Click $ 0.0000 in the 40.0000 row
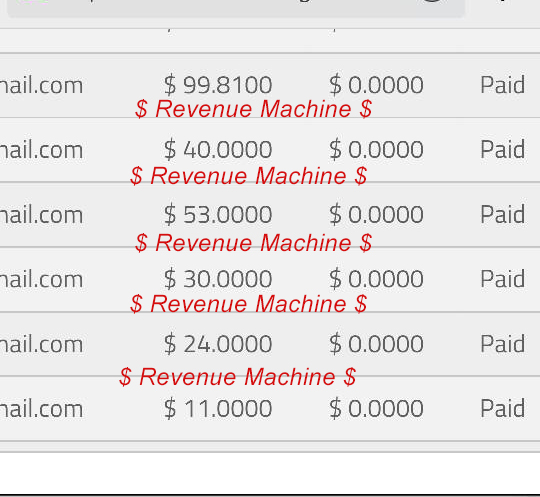Viewport: 540px width, 497px height. 376,149
